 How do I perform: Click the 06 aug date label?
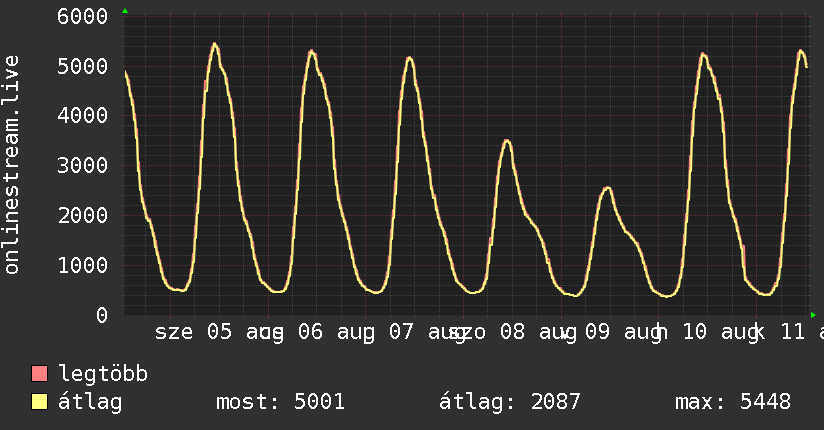[x=336, y=333]
